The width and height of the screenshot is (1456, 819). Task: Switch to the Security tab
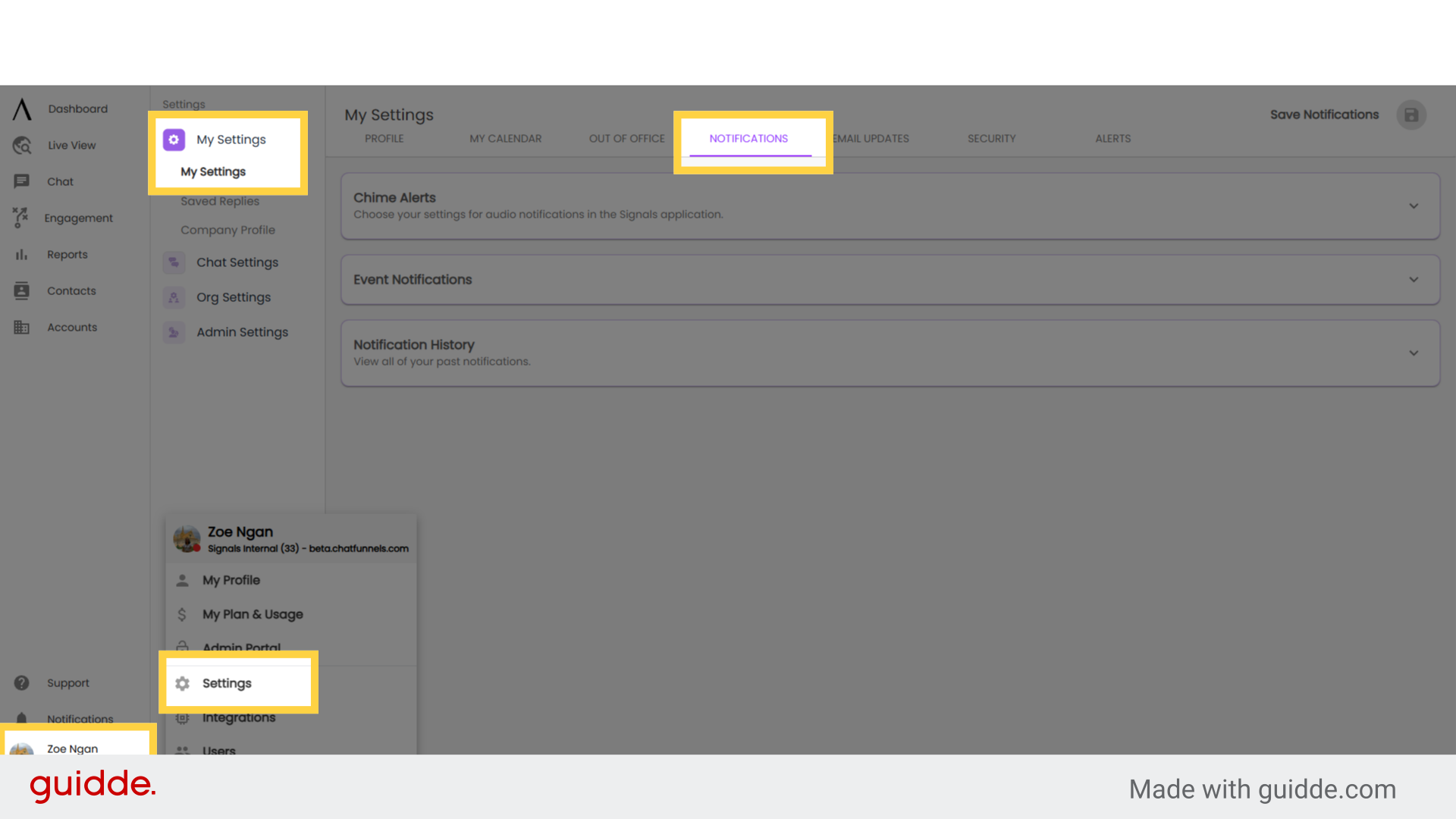[x=992, y=139]
